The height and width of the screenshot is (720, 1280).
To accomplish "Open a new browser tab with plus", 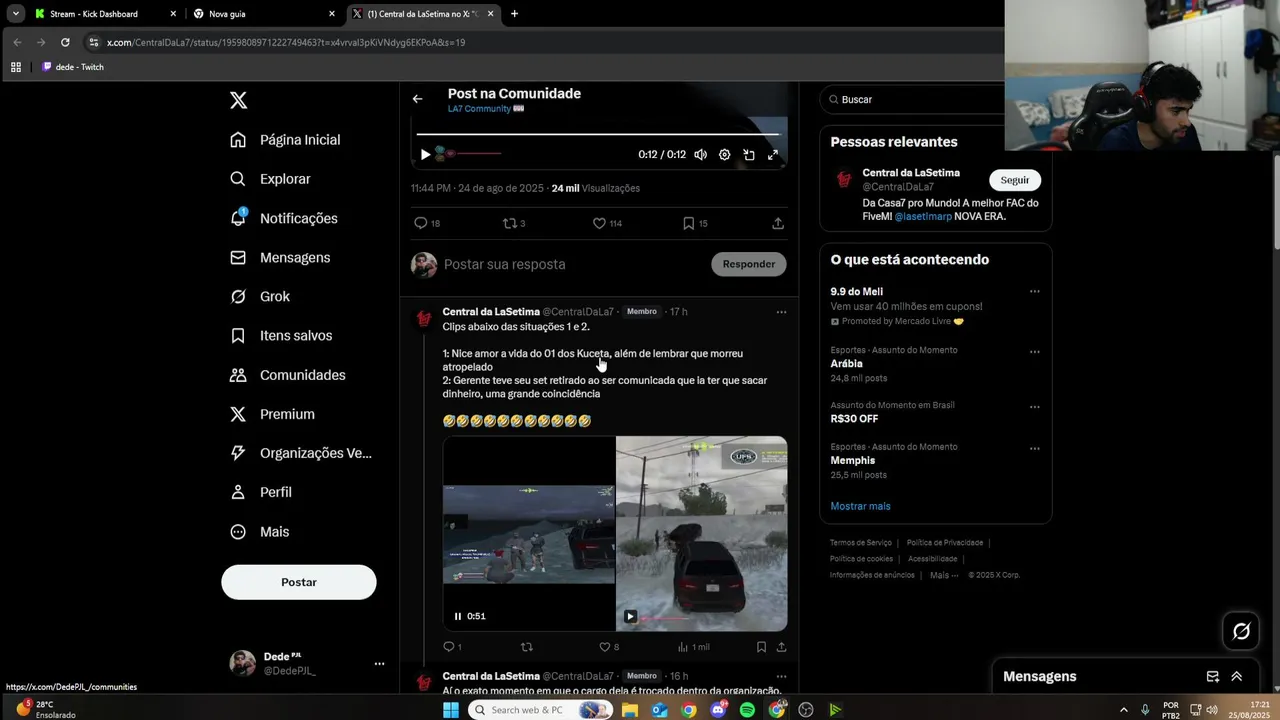I will click(514, 14).
